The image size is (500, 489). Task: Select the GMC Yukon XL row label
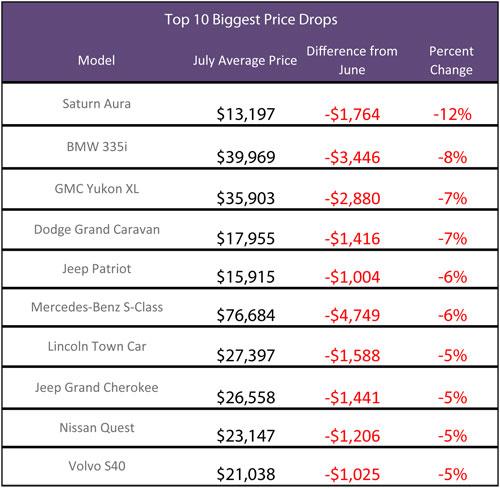(97, 189)
